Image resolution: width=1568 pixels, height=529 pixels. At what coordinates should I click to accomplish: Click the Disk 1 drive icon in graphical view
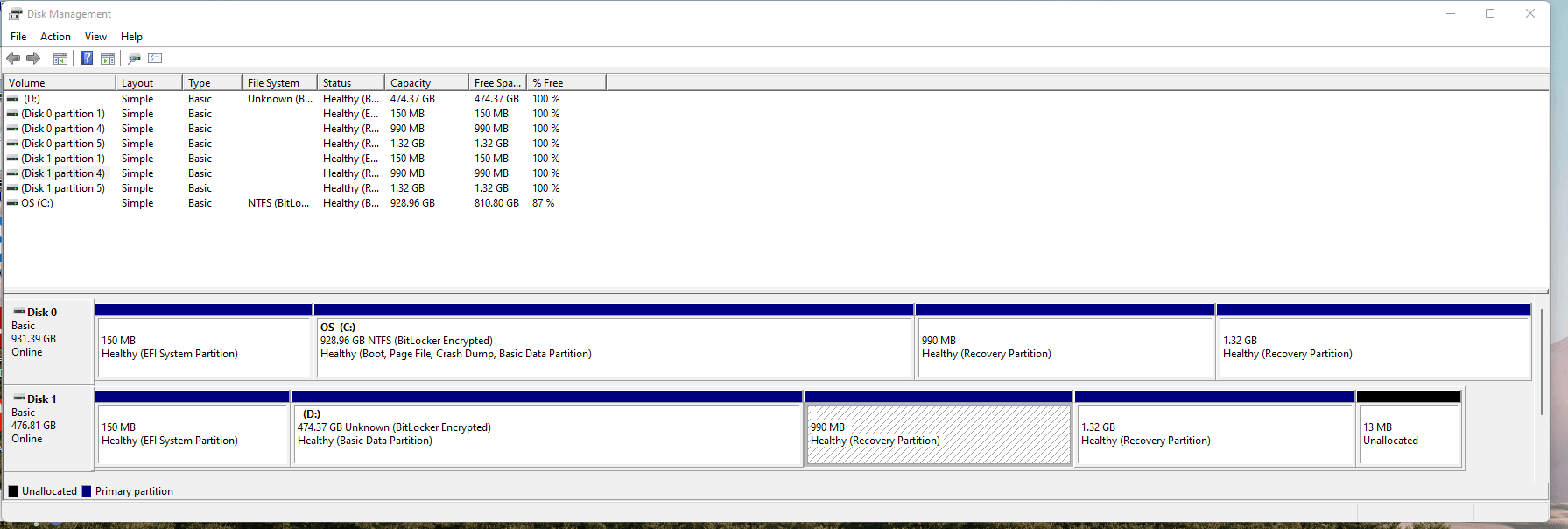coord(19,398)
